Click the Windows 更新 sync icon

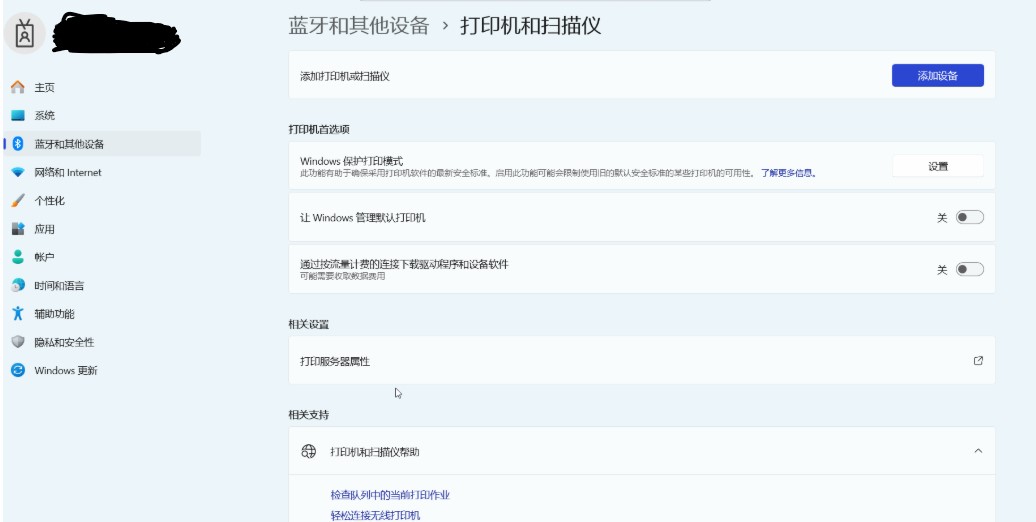pos(18,371)
